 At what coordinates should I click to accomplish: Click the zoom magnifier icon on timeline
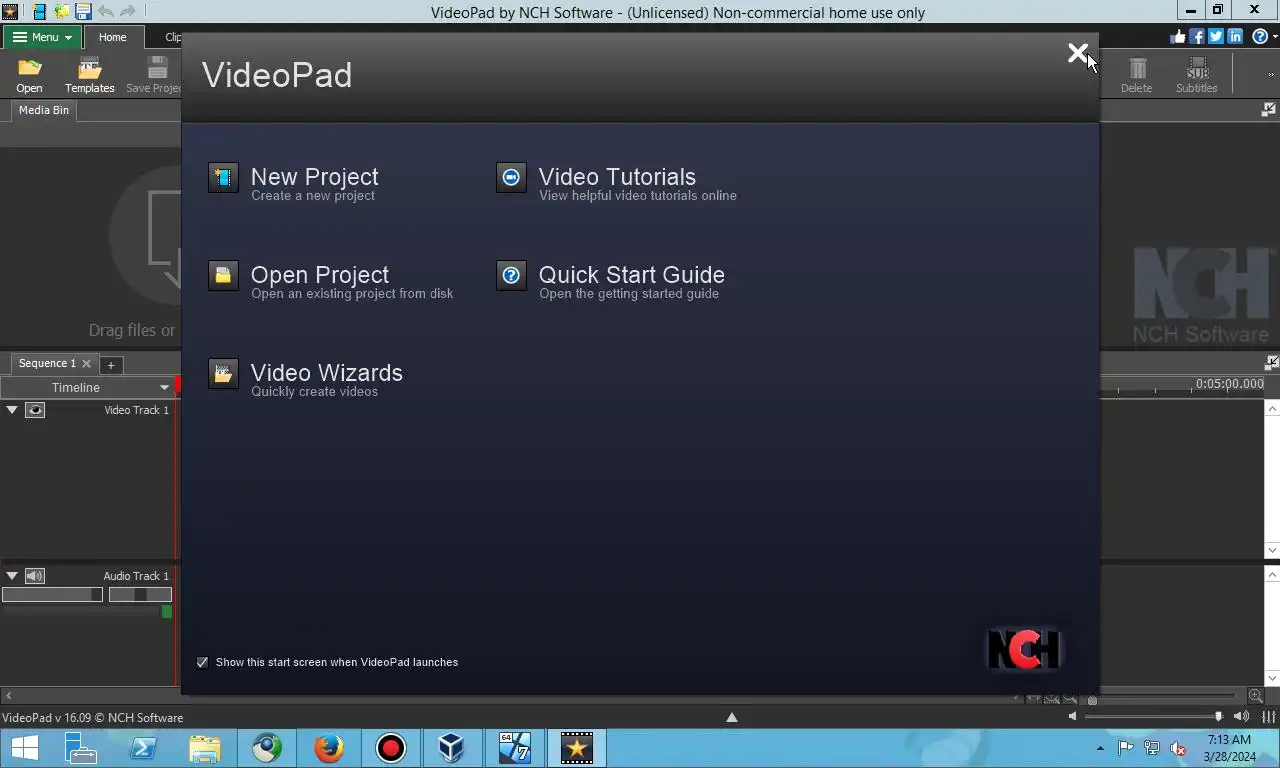pos(1255,695)
